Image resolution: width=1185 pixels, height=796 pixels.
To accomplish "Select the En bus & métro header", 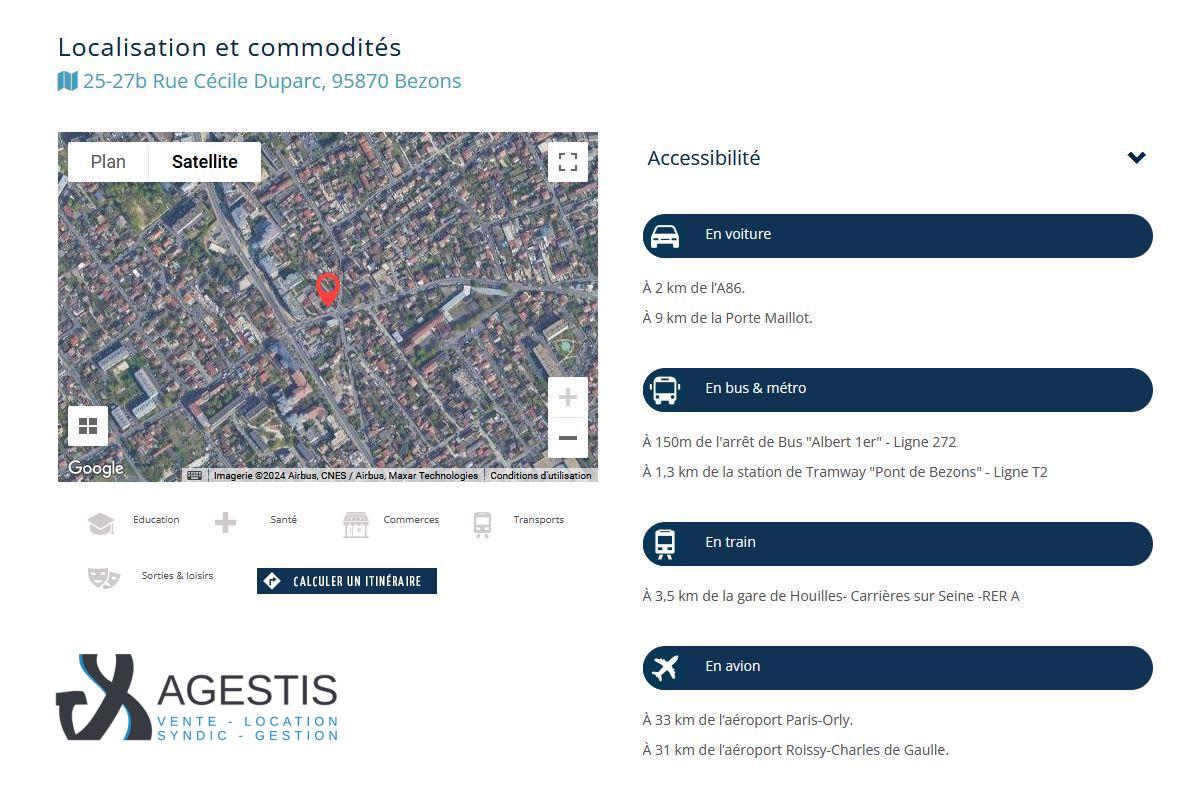I will click(898, 390).
